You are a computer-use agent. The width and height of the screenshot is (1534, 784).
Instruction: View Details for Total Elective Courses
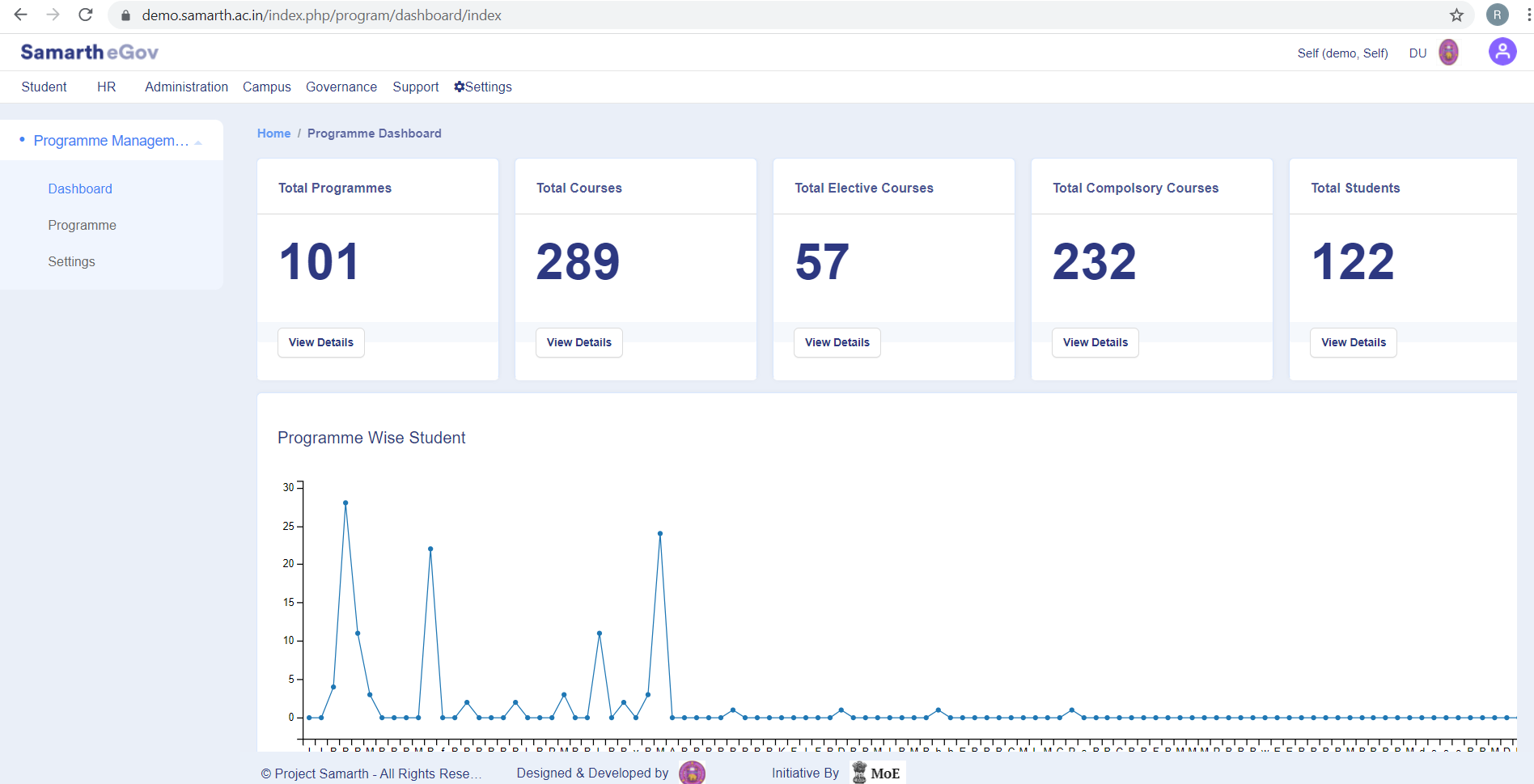click(837, 342)
